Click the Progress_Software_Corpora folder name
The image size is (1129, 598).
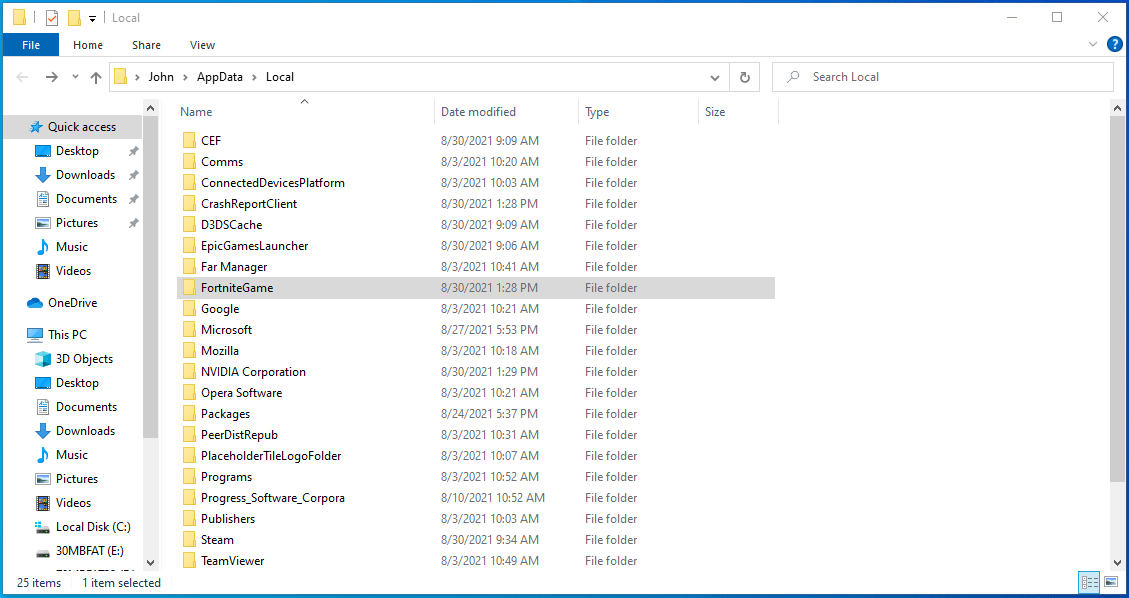(x=273, y=498)
